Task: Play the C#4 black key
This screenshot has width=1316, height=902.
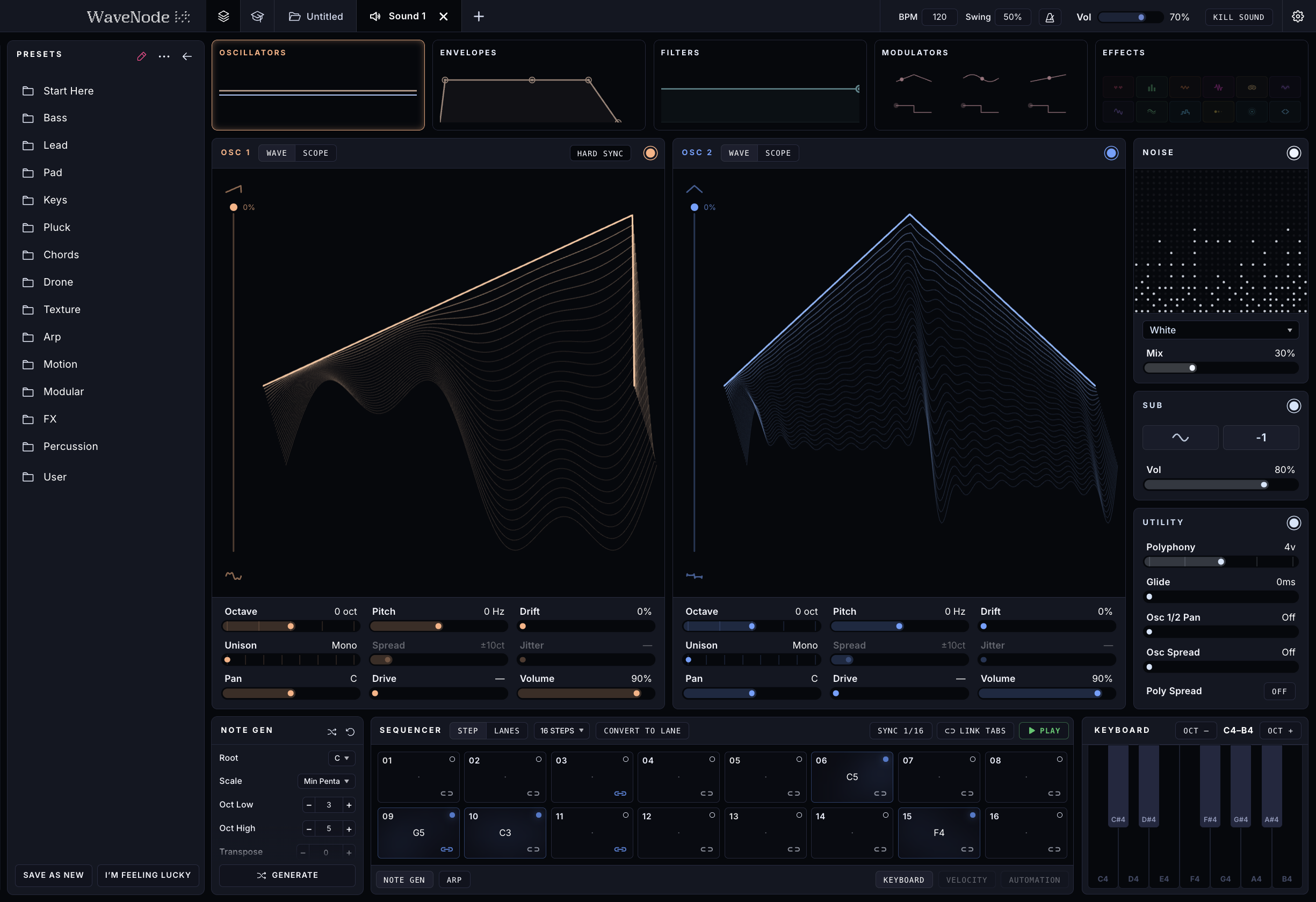Action: 1118,787
